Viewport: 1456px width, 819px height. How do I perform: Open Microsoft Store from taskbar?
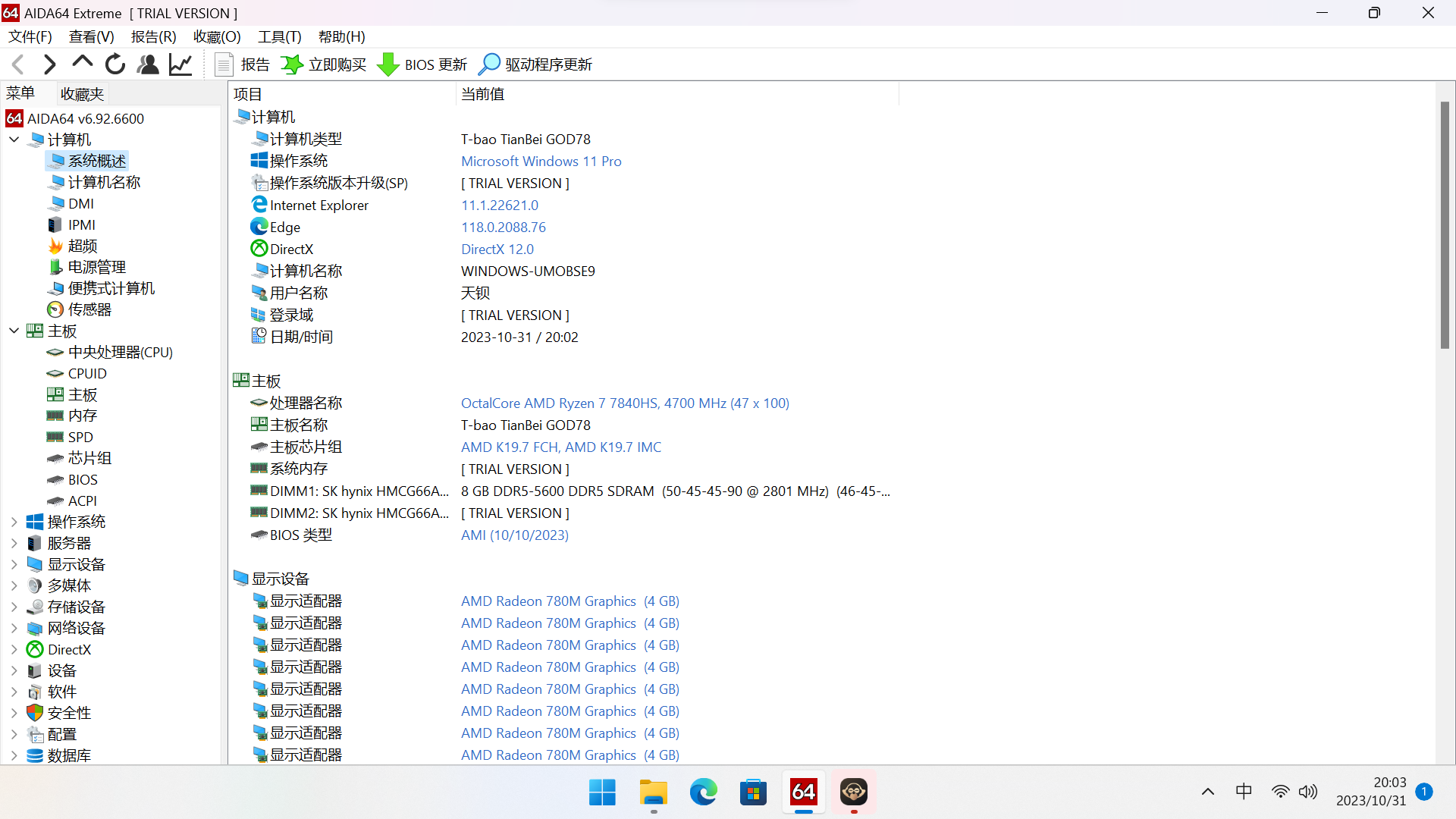coord(753,792)
